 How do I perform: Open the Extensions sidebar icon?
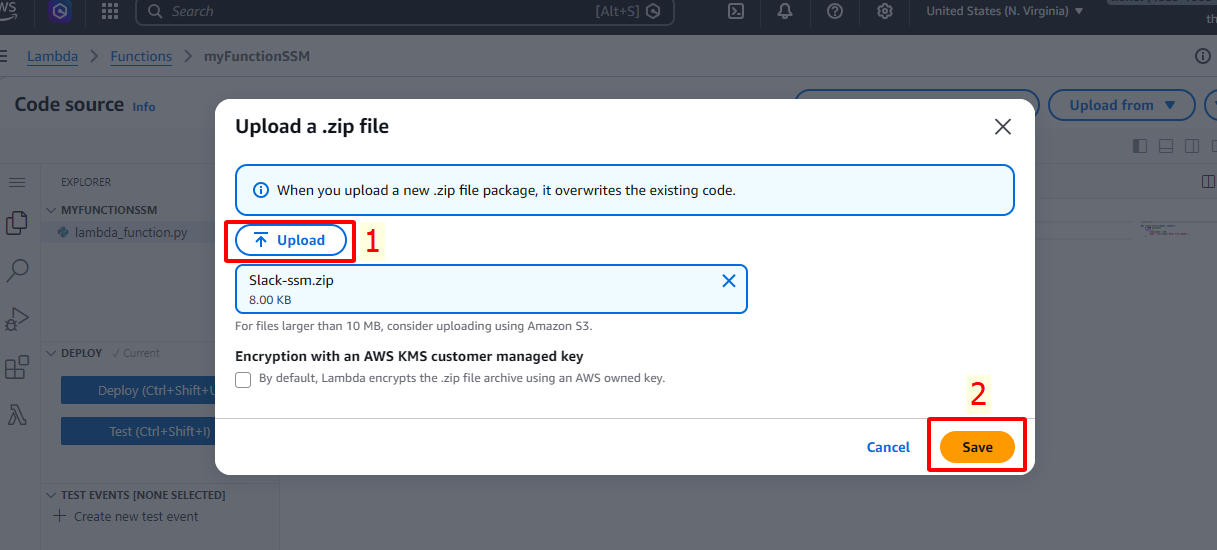coord(17,367)
